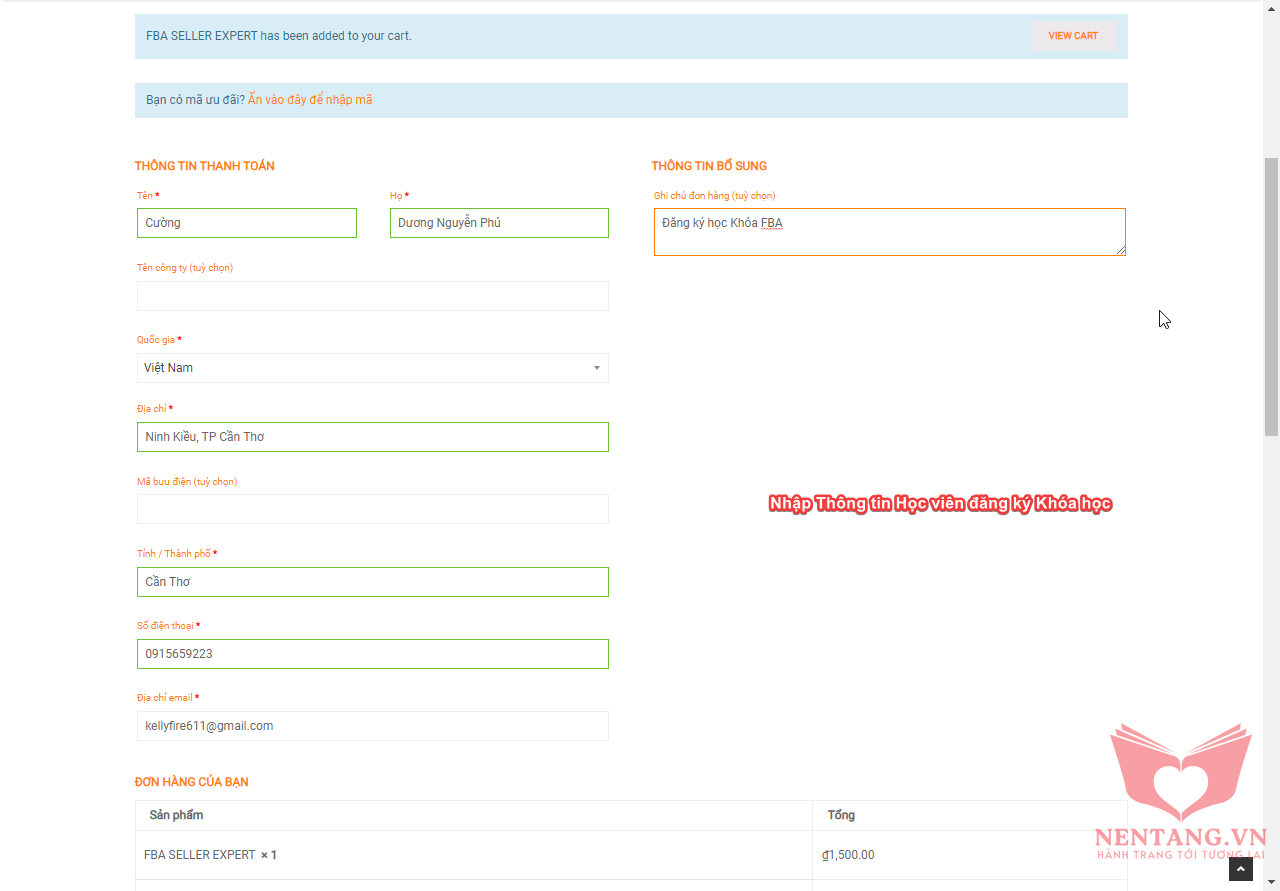The height and width of the screenshot is (891, 1280).
Task: Click the page vertical scrollbar thumb
Action: (1271, 296)
